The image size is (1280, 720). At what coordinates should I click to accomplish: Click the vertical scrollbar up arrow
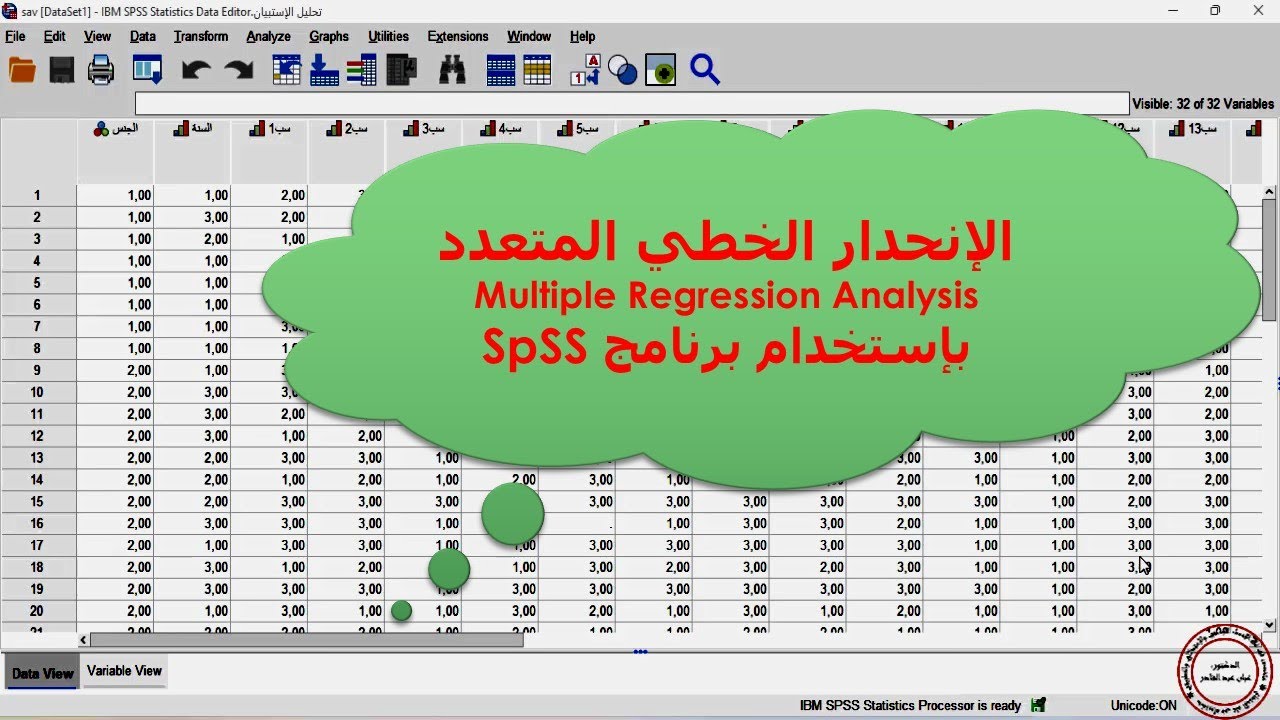point(1269,192)
